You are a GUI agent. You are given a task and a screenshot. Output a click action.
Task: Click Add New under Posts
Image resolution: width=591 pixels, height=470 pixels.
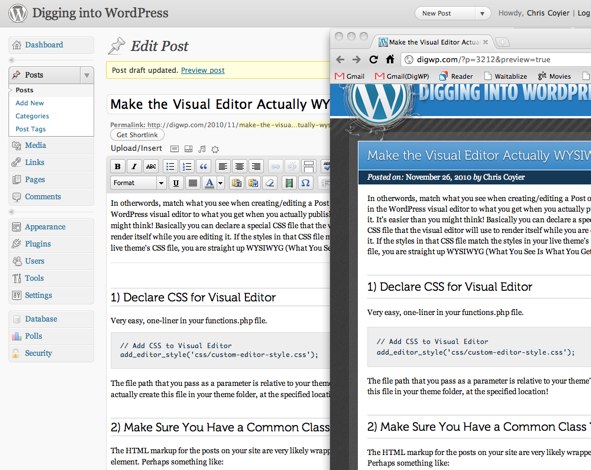[x=30, y=103]
